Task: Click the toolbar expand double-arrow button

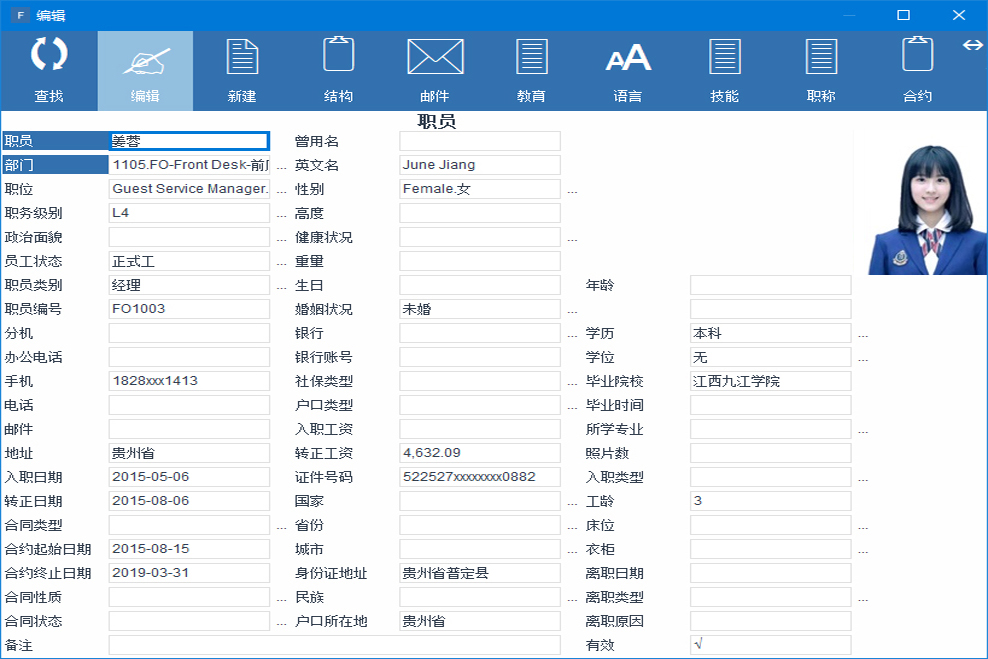Action: (x=972, y=45)
